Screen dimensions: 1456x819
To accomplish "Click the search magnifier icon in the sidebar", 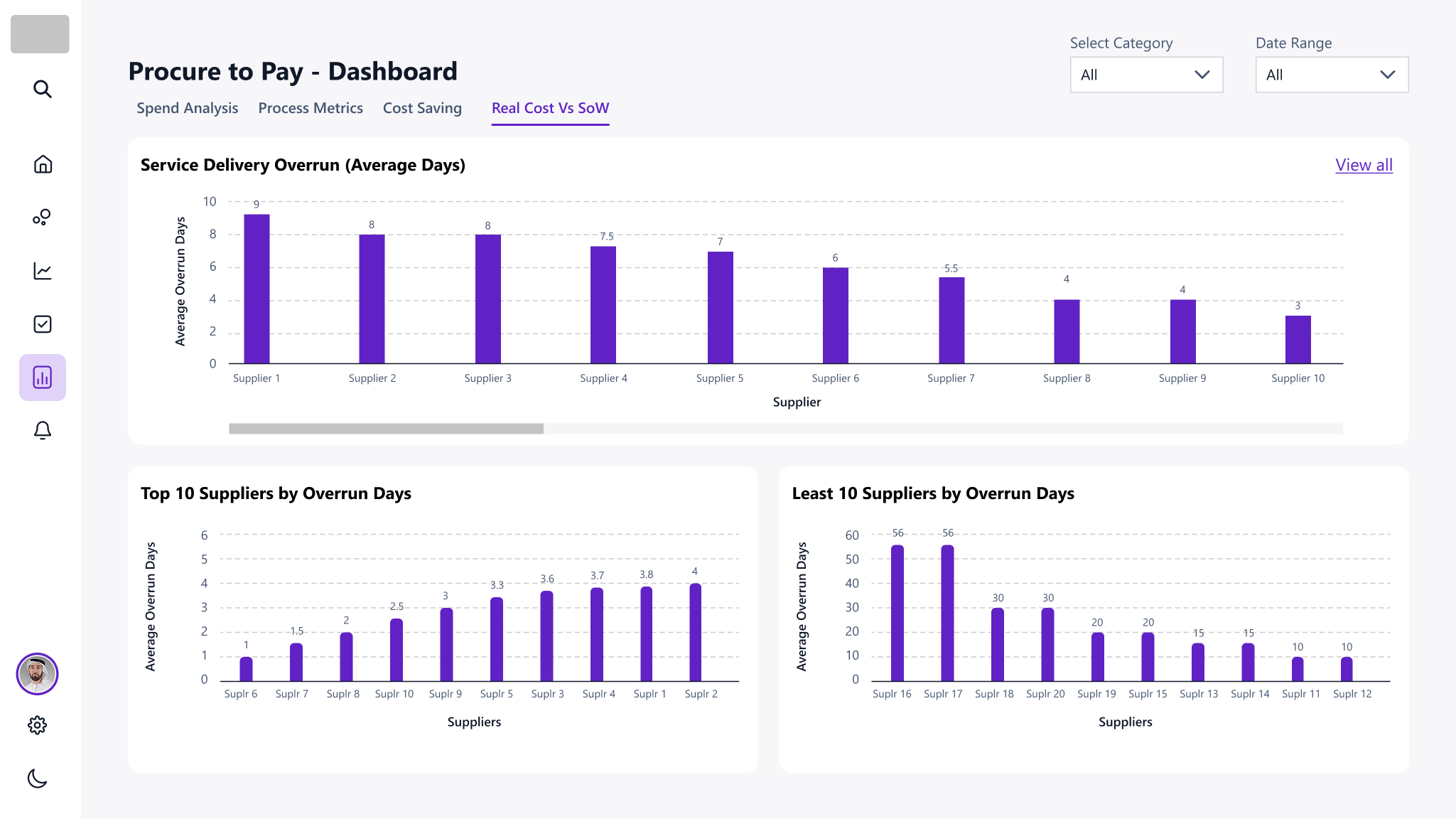I will tap(43, 89).
